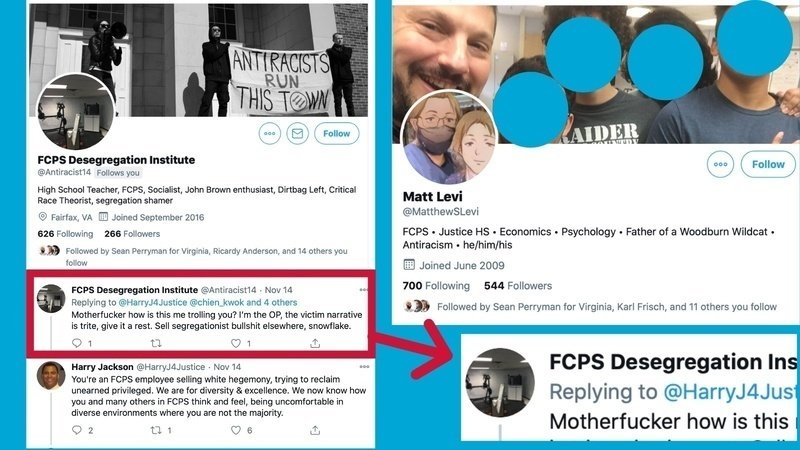Screen dimensions: 800x450
Task: Open the @HarryJ4Justice mention link
Action: 153,302
